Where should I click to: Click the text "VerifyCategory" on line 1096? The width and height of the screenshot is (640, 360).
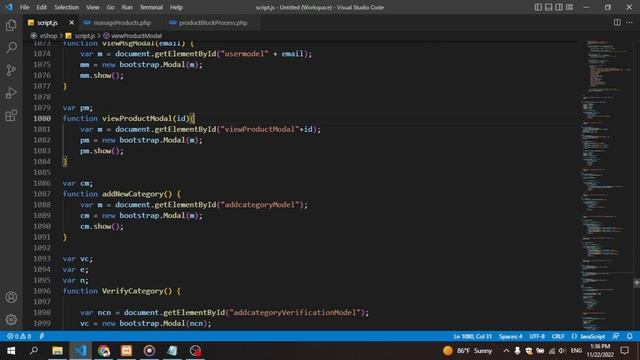[x=133, y=291]
